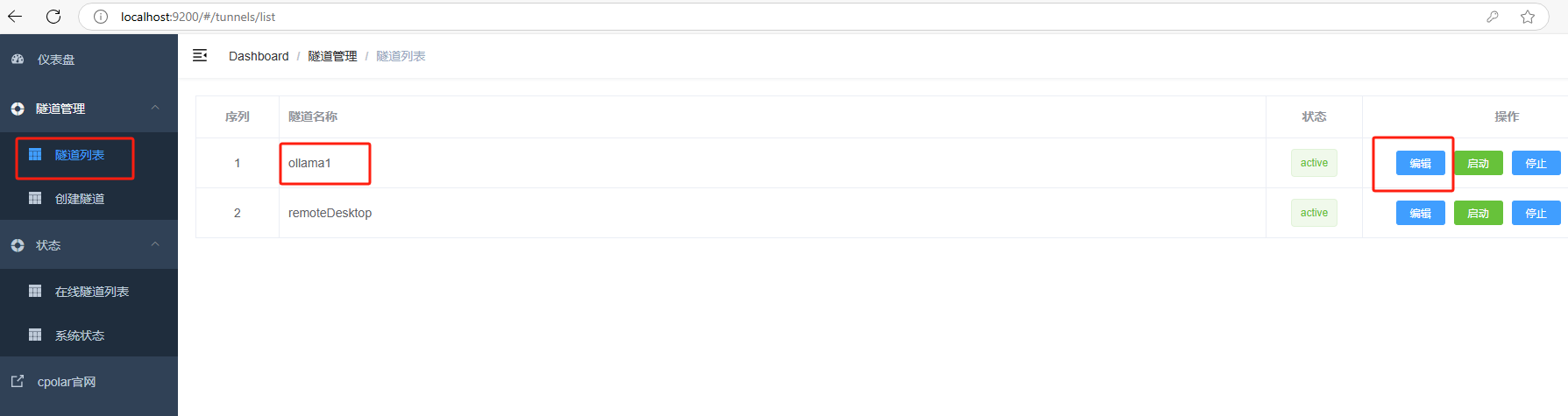
Task: Bookmark this page with star icon
Action: point(1528,17)
